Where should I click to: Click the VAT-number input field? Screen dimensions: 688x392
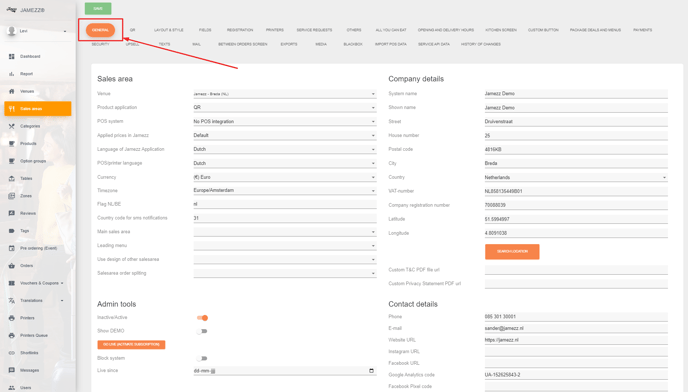[x=576, y=191]
